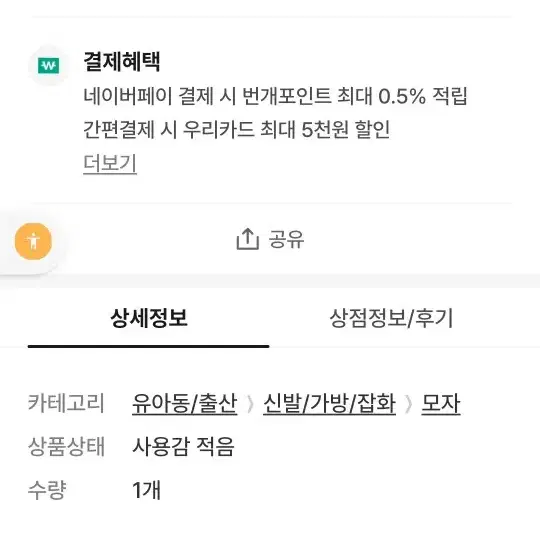Open the 신발/가방/잡화 category link
This screenshot has width=540, height=540.
329,403
